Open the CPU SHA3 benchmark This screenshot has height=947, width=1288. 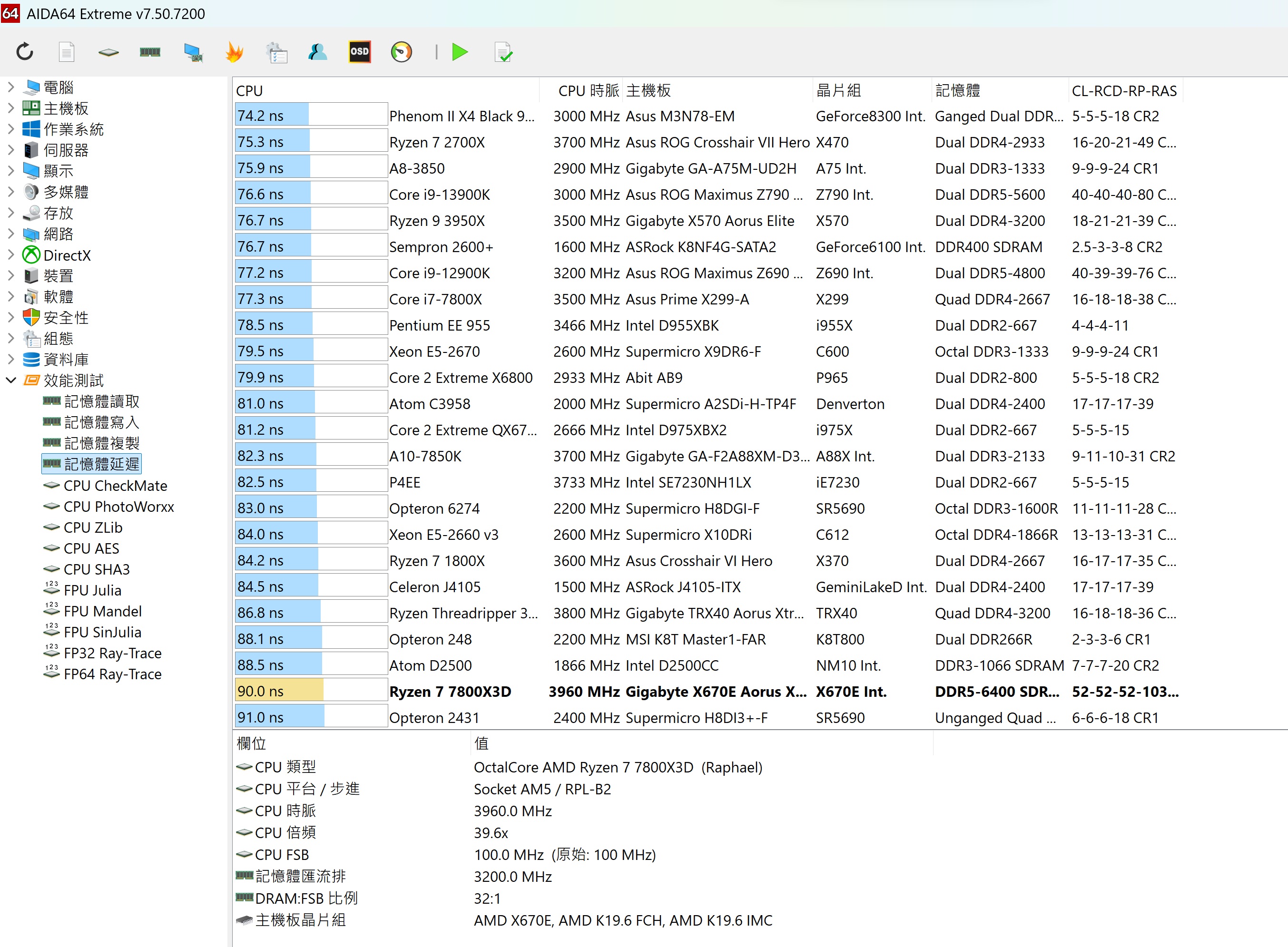pyautogui.click(x=87, y=569)
